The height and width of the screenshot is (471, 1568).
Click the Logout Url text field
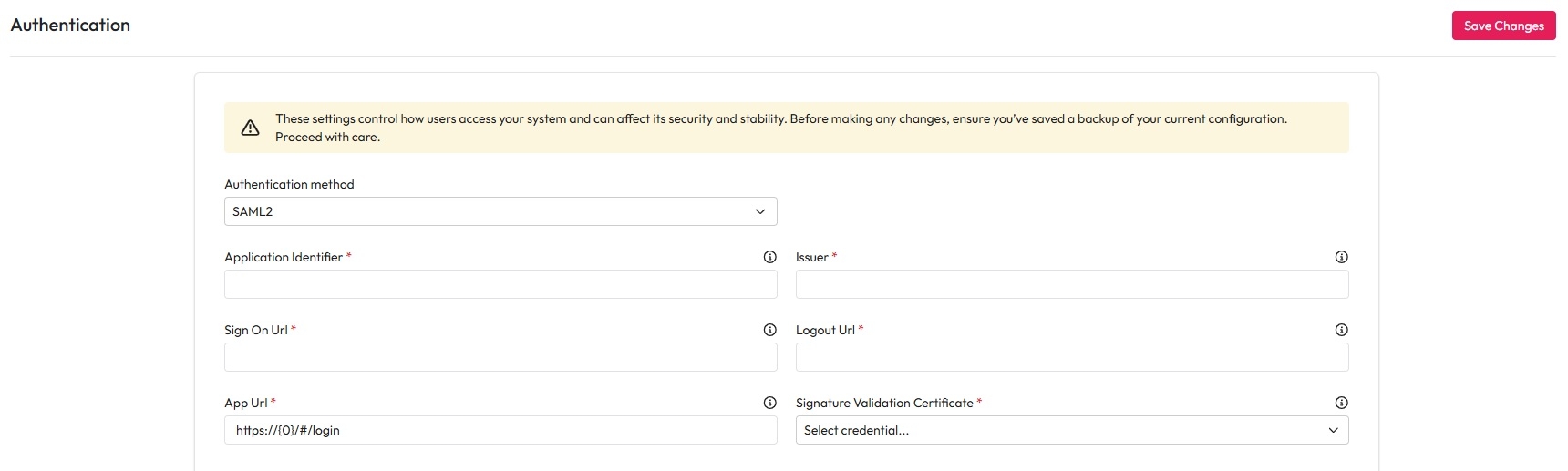[1071, 357]
